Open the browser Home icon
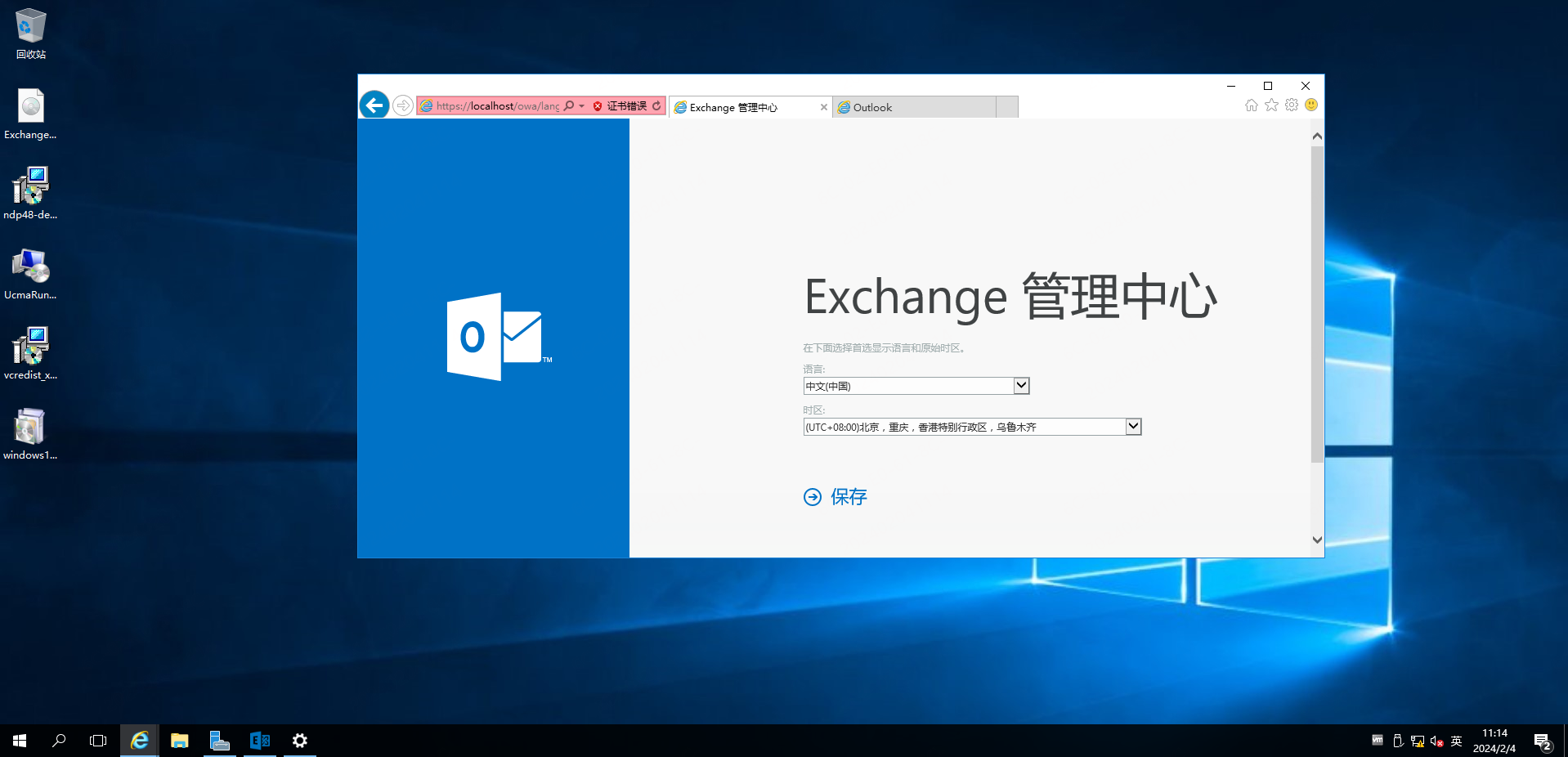The width and height of the screenshot is (1568, 757). [1251, 105]
